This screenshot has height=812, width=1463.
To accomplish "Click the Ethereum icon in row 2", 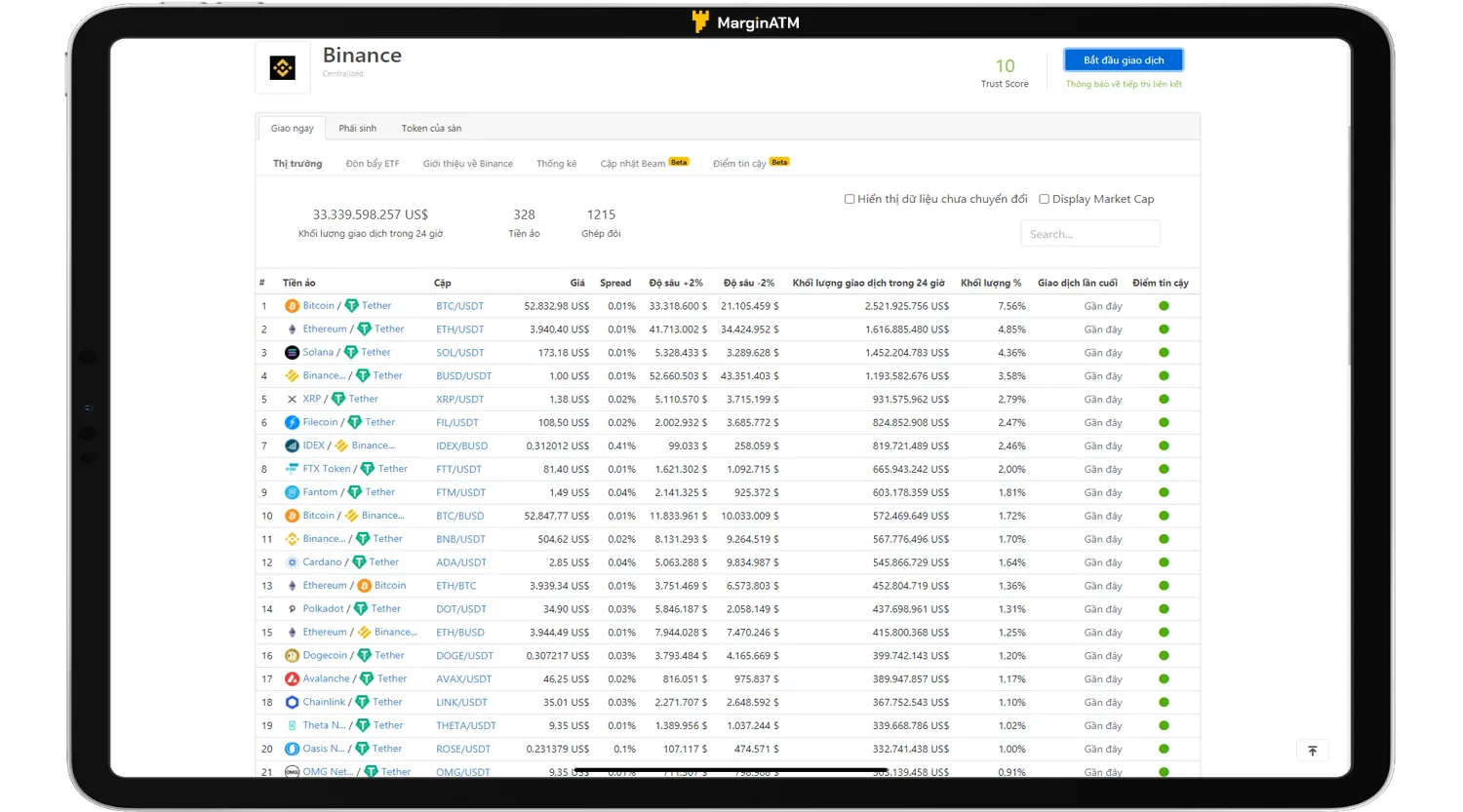I will click(x=292, y=329).
